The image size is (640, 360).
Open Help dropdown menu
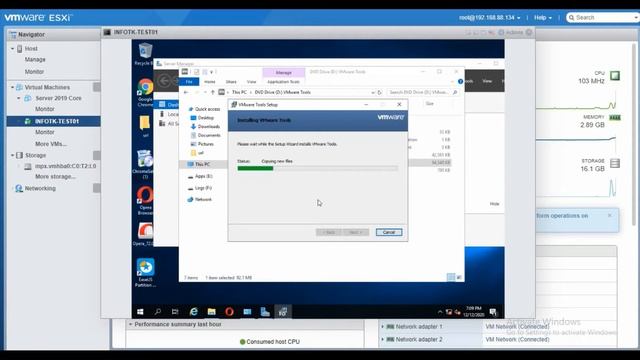coord(543,18)
